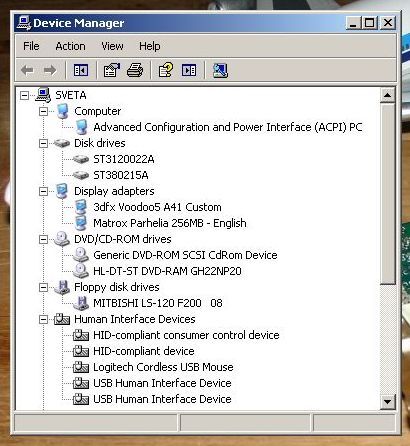Collapse the Human Interface Devices category
Screen dimensions: 410x446
point(43,320)
